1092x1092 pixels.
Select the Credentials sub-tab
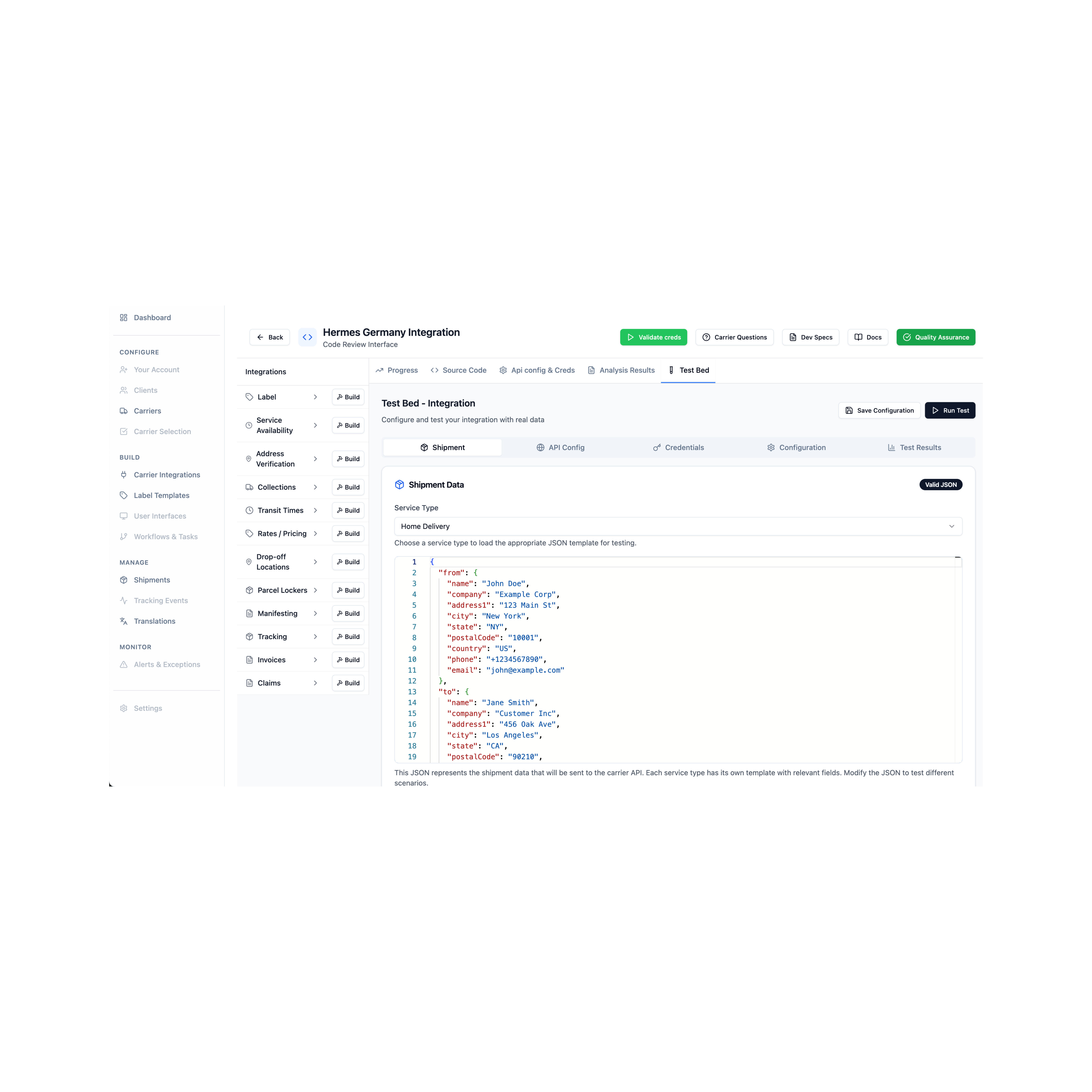click(679, 448)
